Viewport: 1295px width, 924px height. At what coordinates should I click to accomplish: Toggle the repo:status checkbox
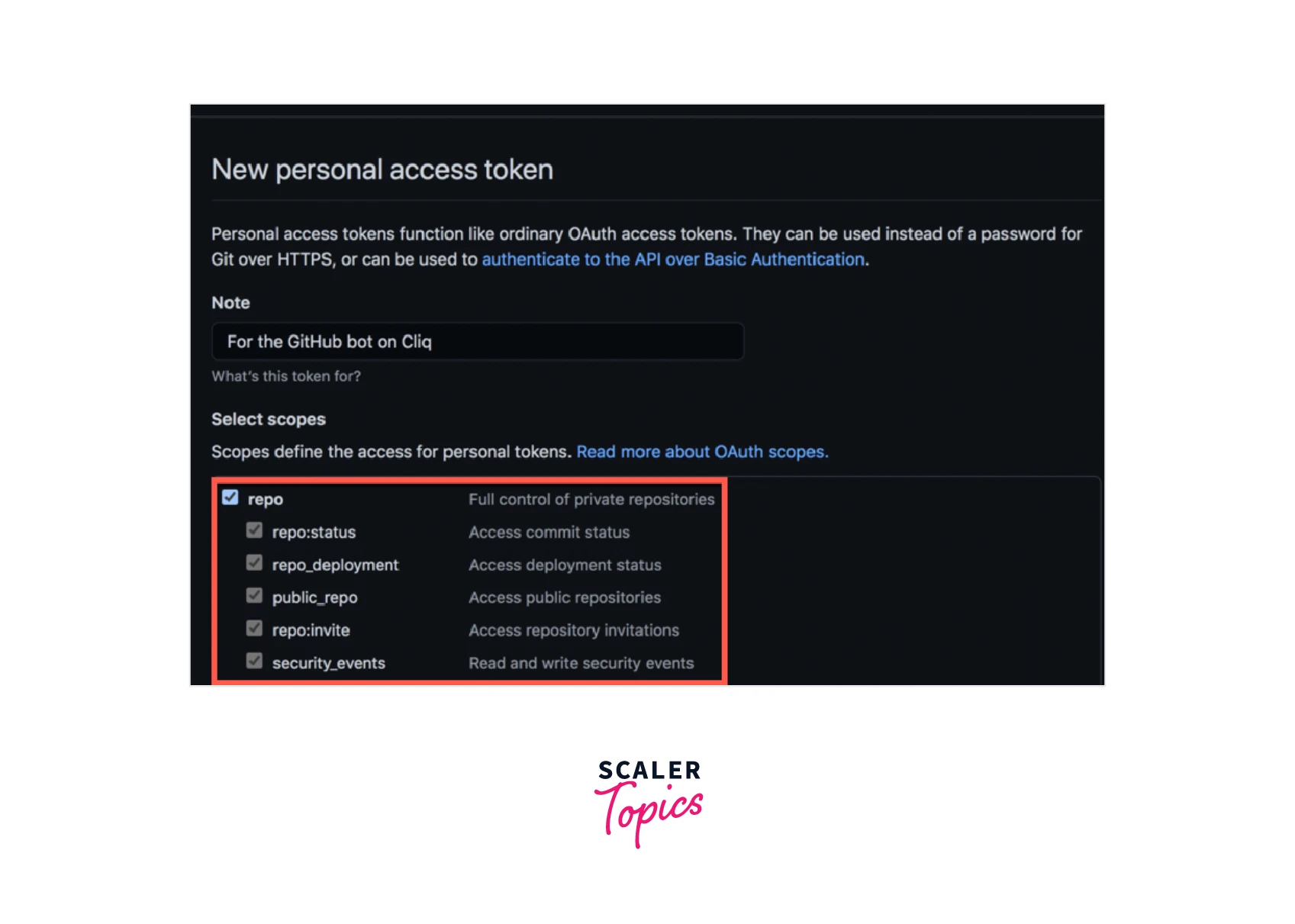(254, 531)
